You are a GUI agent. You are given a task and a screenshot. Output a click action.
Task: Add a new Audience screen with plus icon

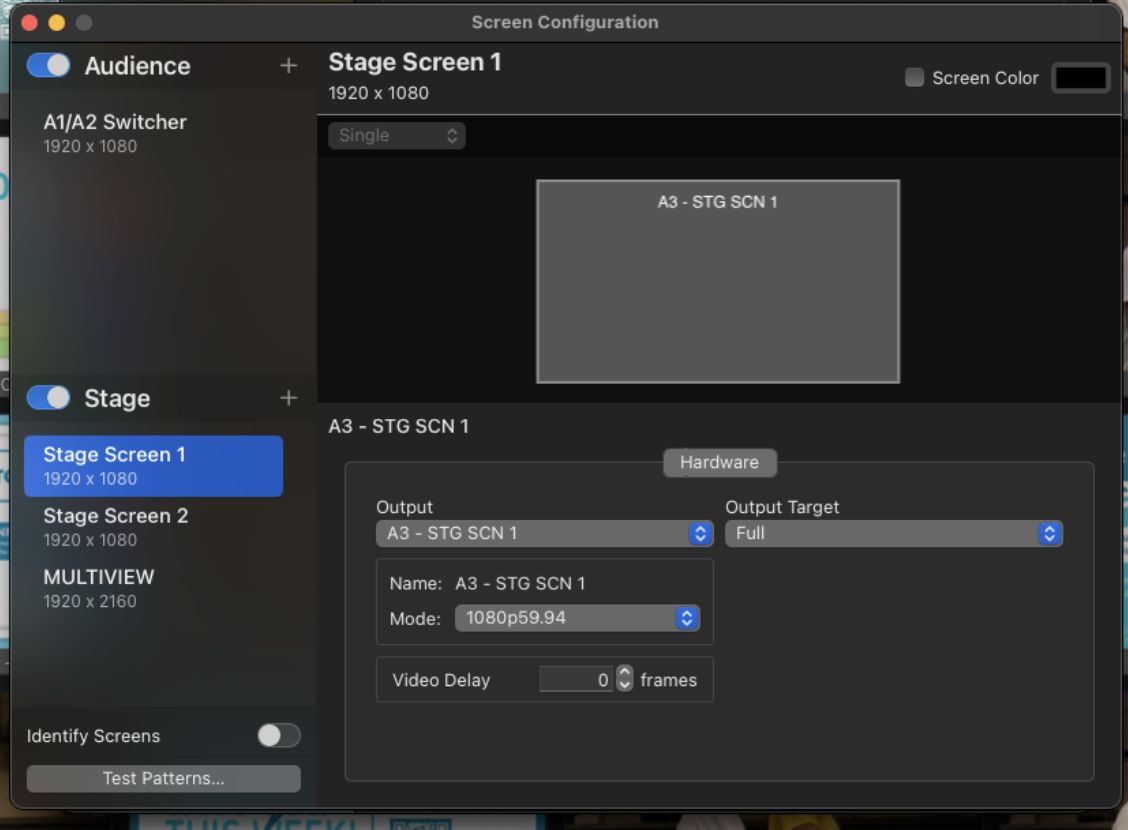click(288, 65)
